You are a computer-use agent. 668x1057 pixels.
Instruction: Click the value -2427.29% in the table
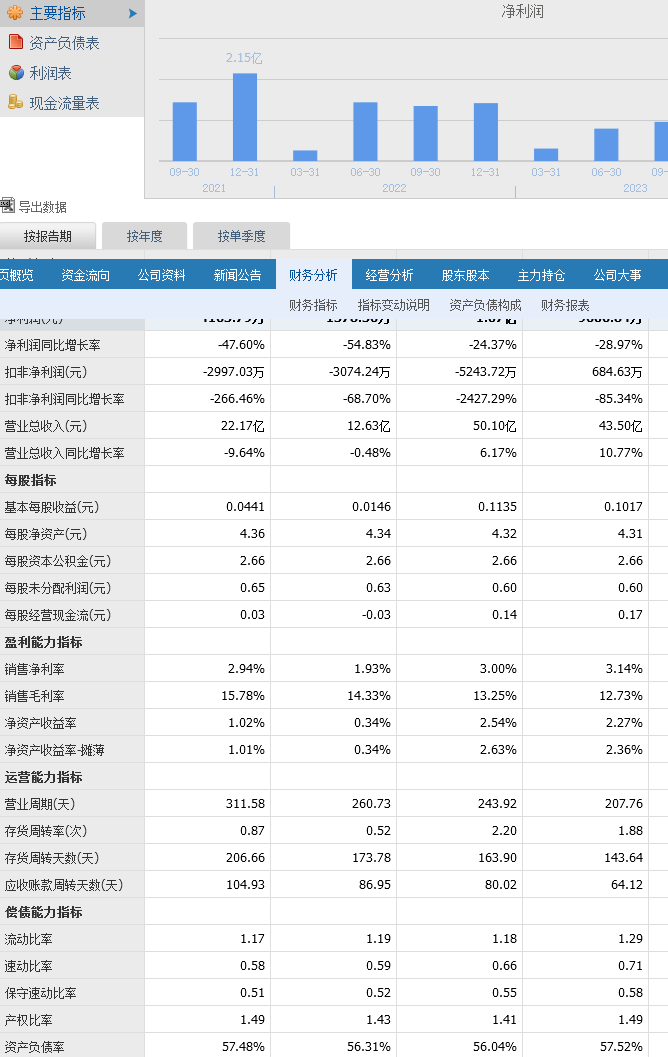[486, 399]
